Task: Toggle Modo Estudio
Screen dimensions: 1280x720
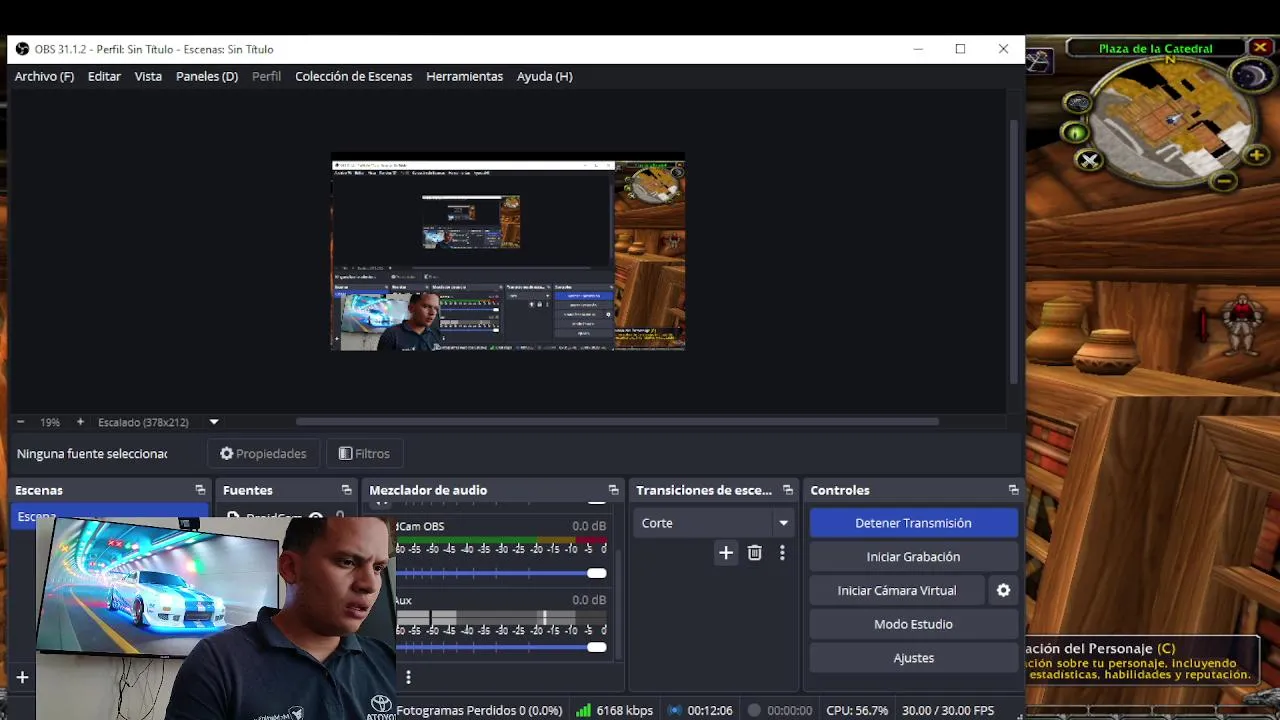Action: pos(913,624)
